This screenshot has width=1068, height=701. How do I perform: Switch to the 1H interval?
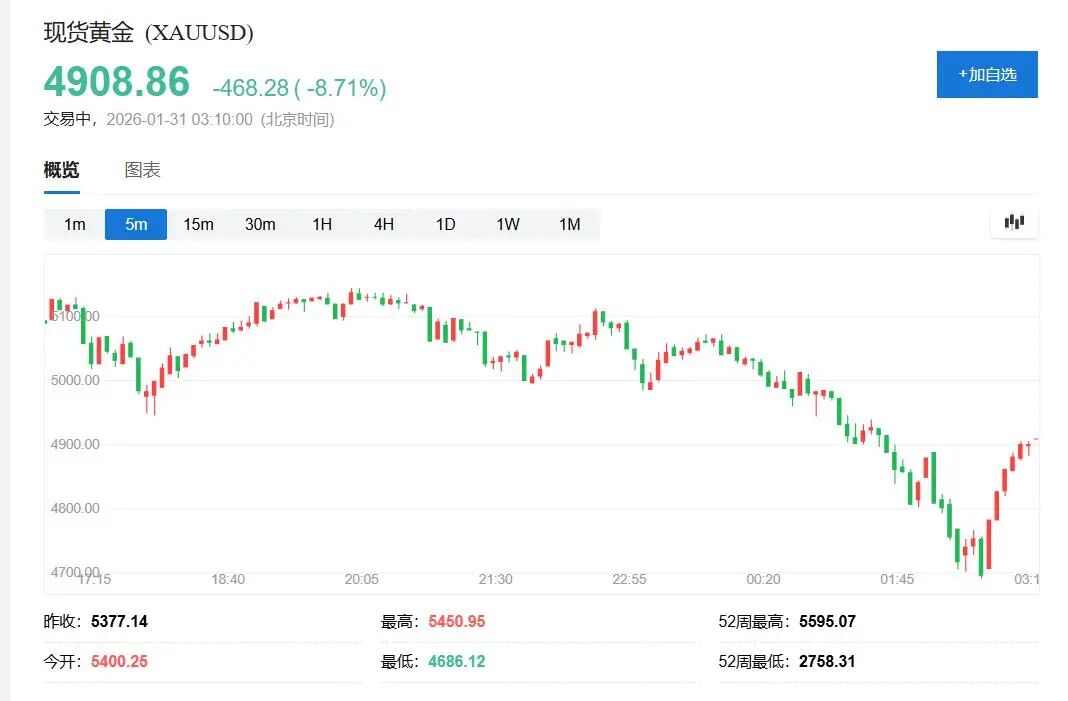[x=322, y=224]
